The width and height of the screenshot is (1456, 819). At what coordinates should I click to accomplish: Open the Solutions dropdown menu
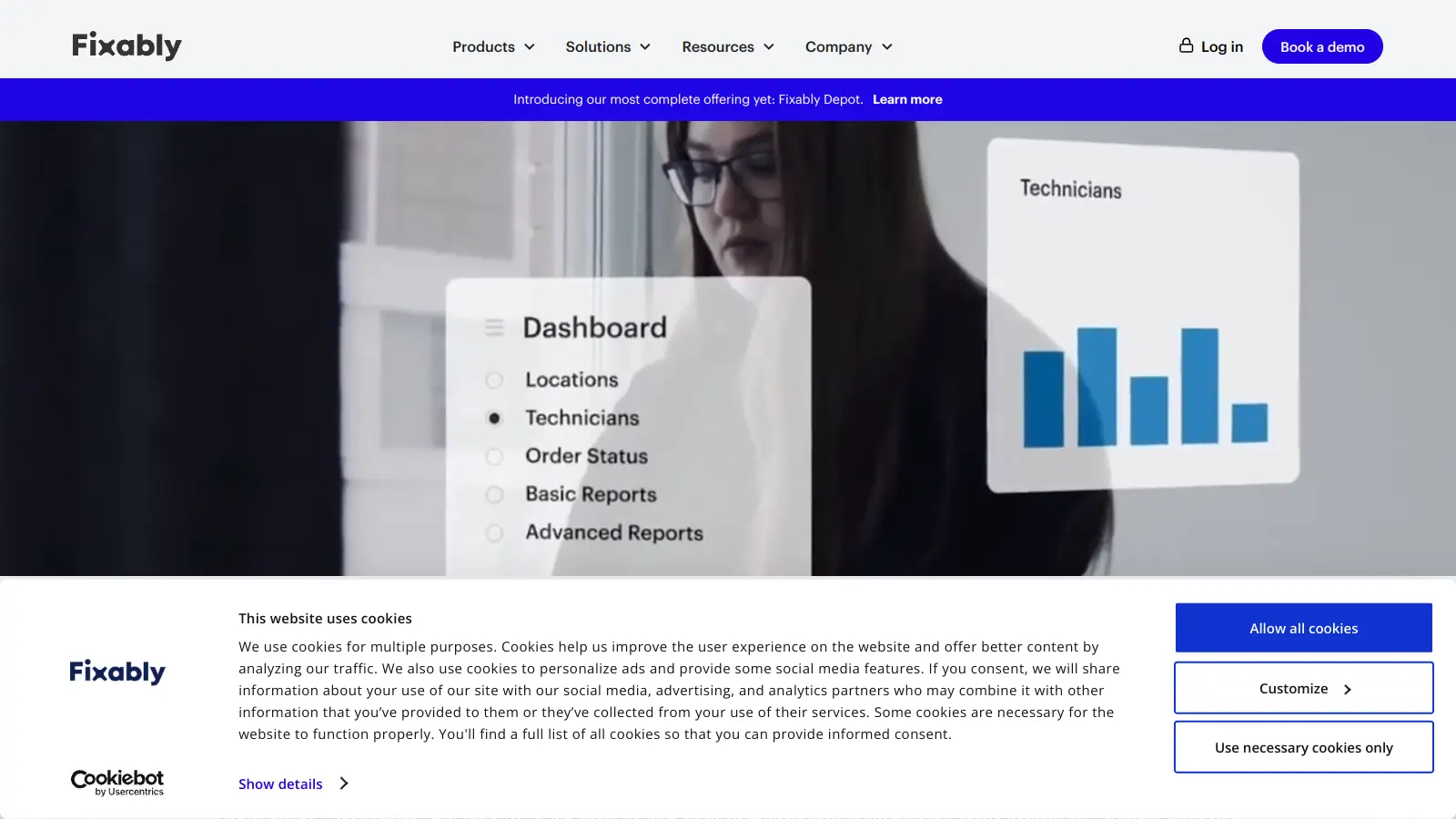[x=608, y=46]
